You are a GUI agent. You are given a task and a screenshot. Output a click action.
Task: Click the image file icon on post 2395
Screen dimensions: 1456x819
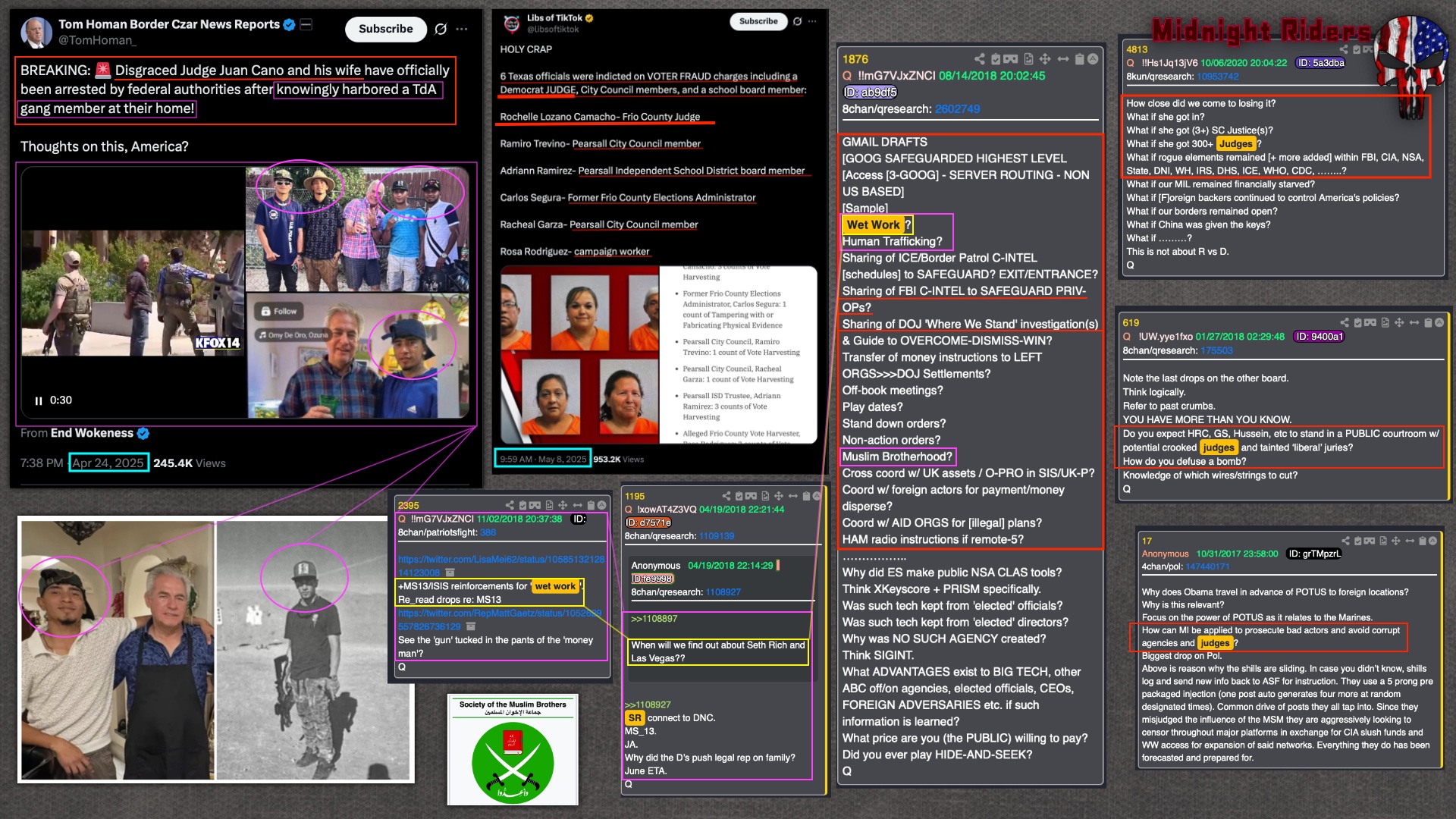(549, 505)
